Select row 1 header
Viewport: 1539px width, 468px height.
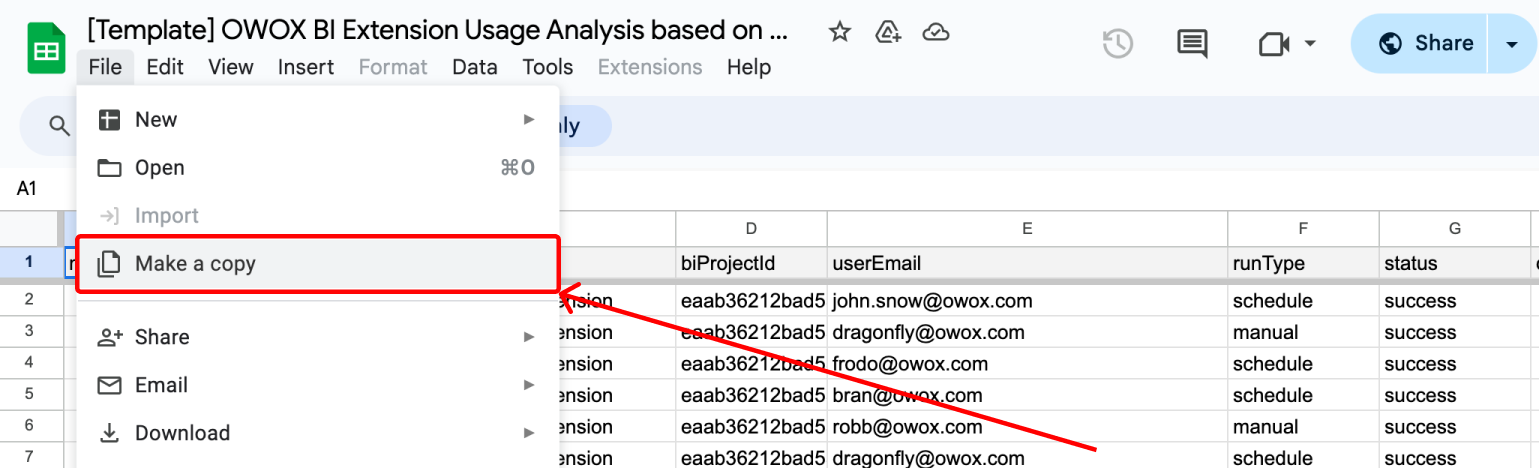(29, 263)
